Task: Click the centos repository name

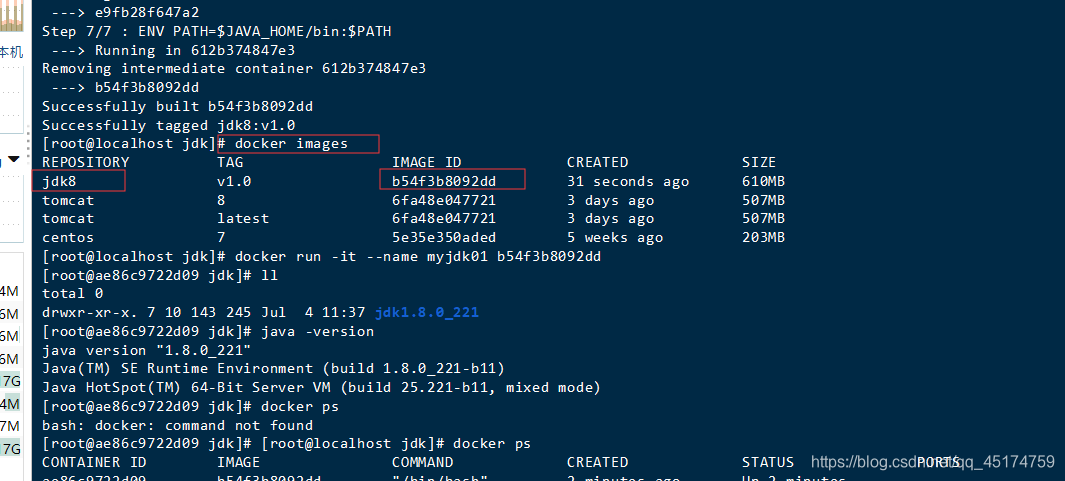Action: (x=68, y=238)
